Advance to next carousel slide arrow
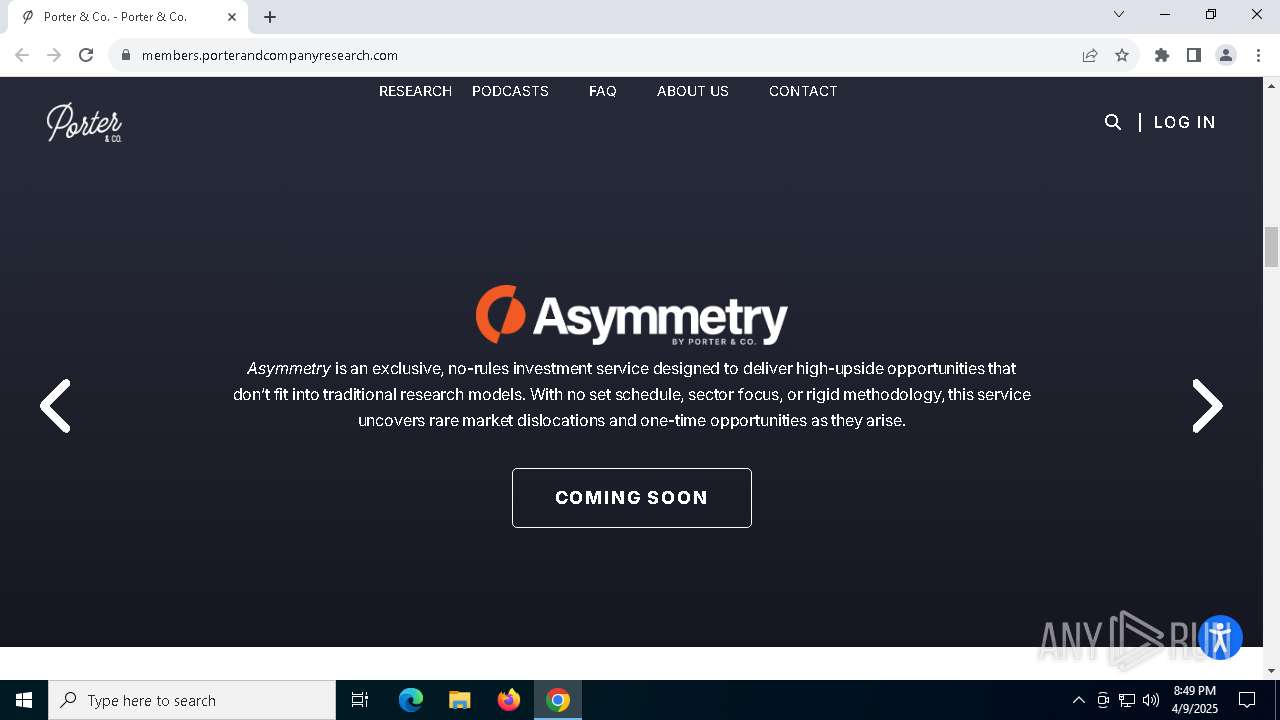1280x720 pixels. (1207, 406)
